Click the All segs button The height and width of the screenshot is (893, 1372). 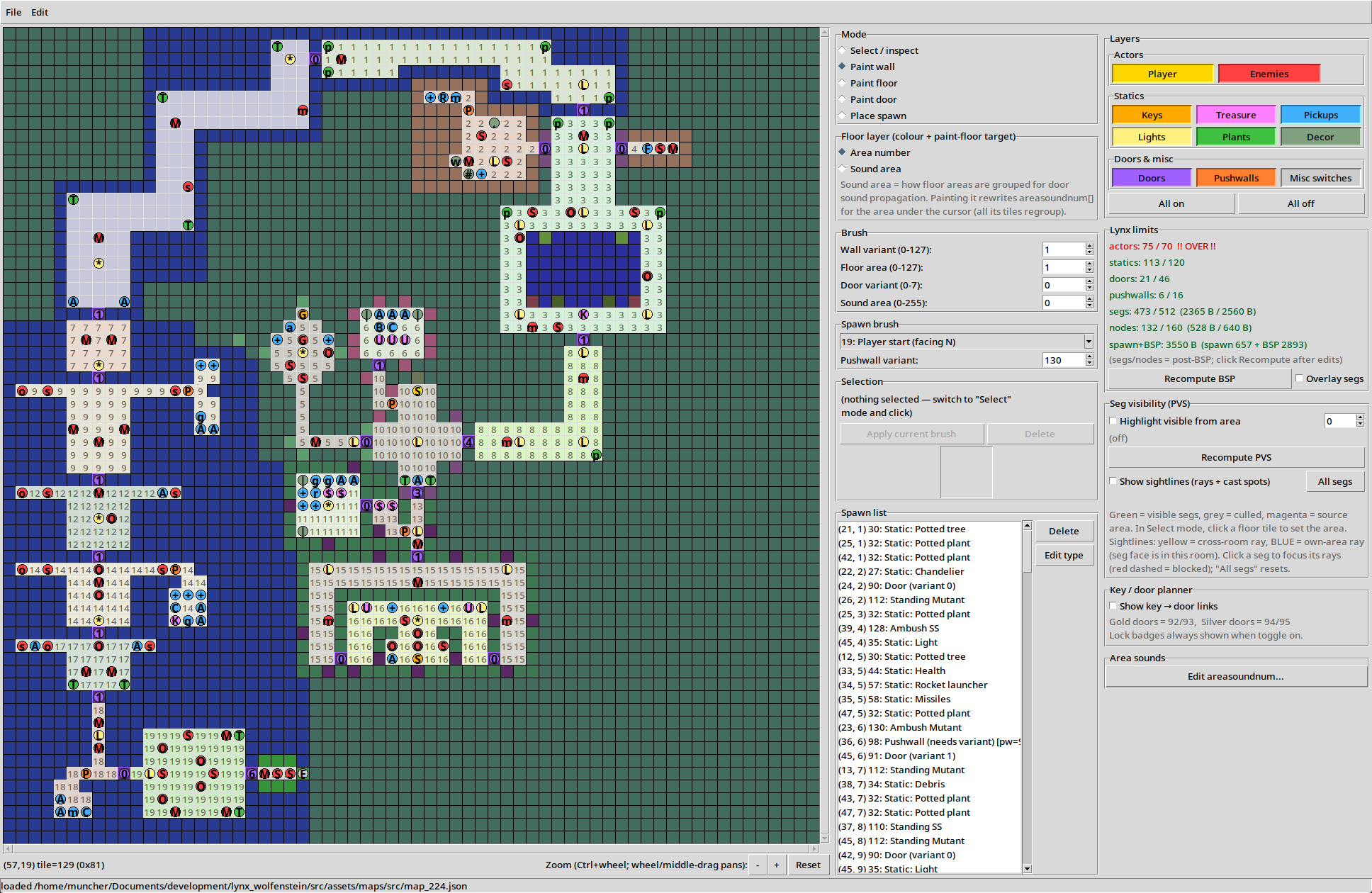tap(1335, 481)
